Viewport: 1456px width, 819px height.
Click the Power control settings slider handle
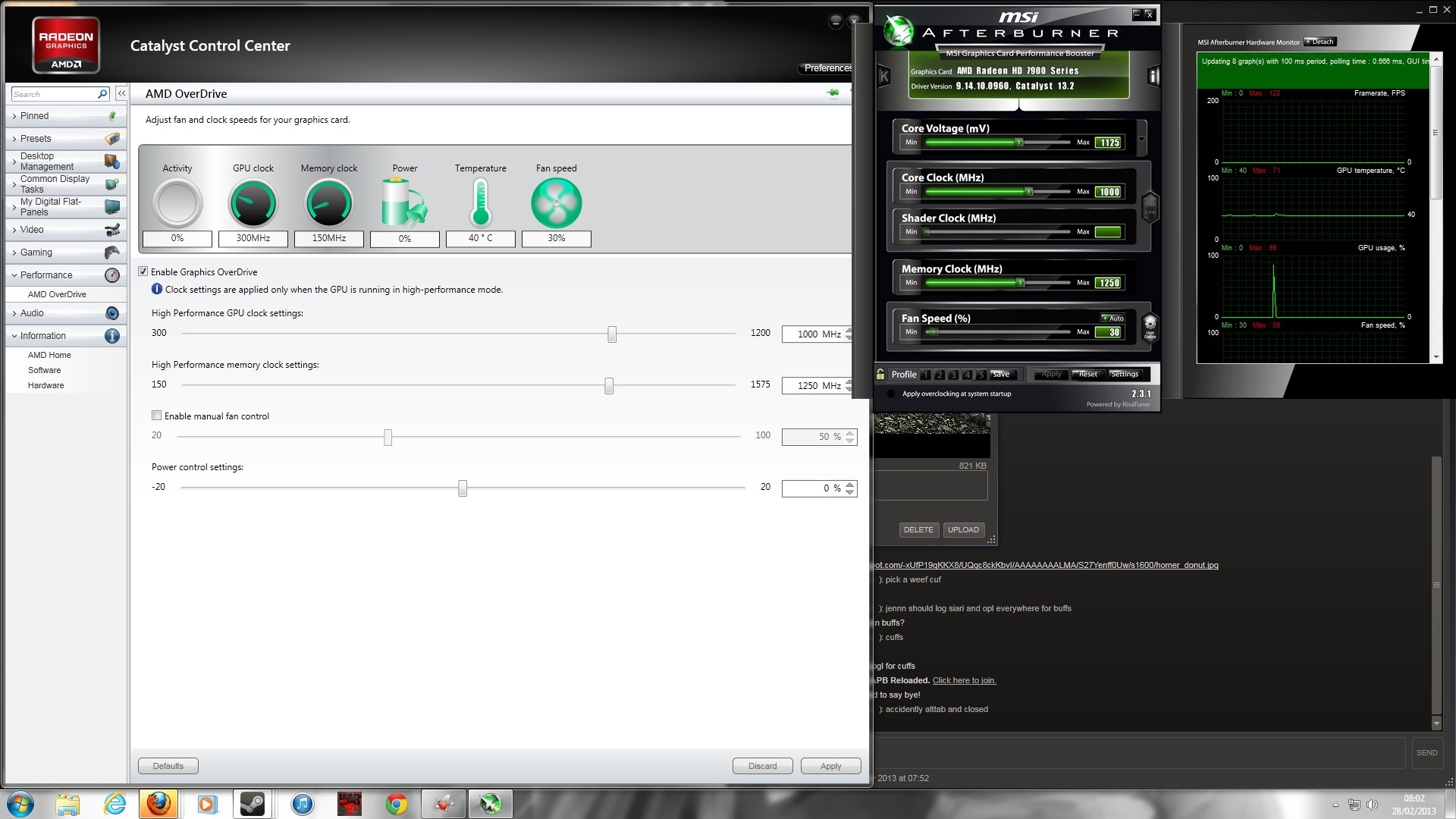463,488
